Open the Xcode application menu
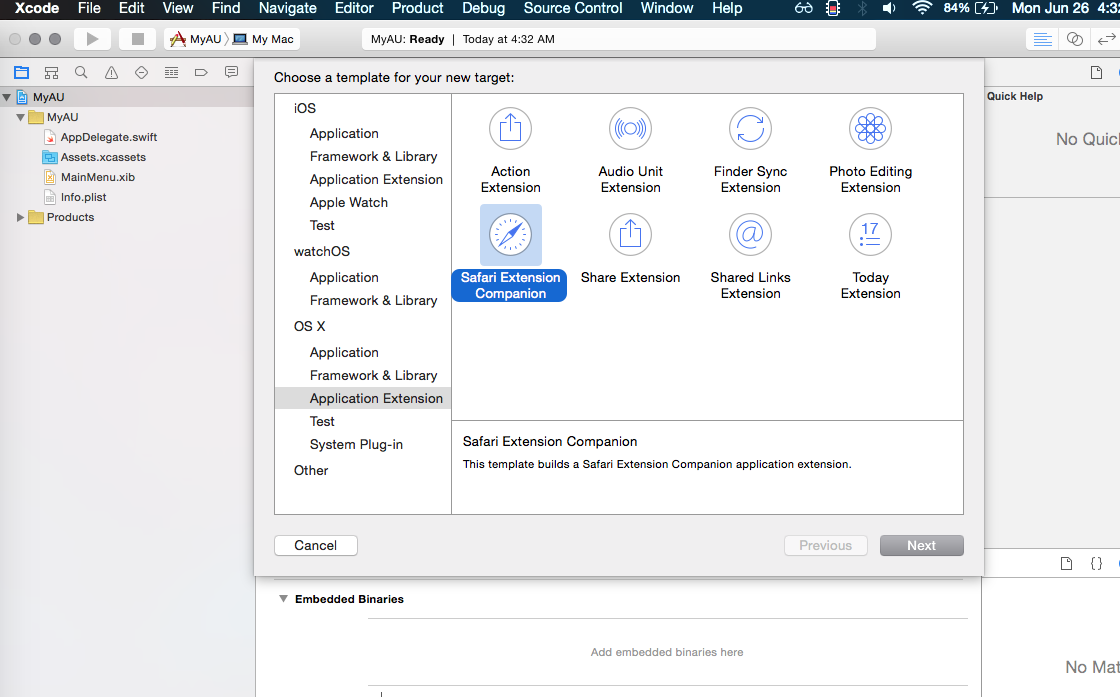 (37, 9)
